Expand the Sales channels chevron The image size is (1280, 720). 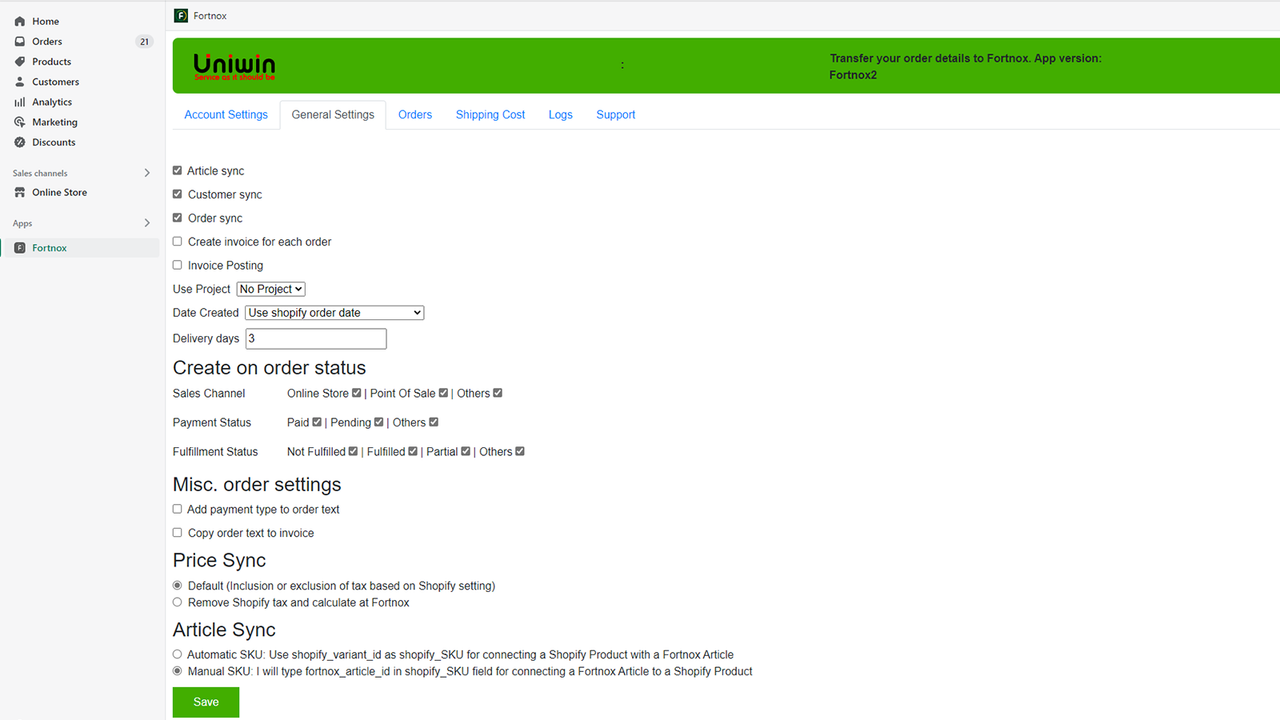147,173
